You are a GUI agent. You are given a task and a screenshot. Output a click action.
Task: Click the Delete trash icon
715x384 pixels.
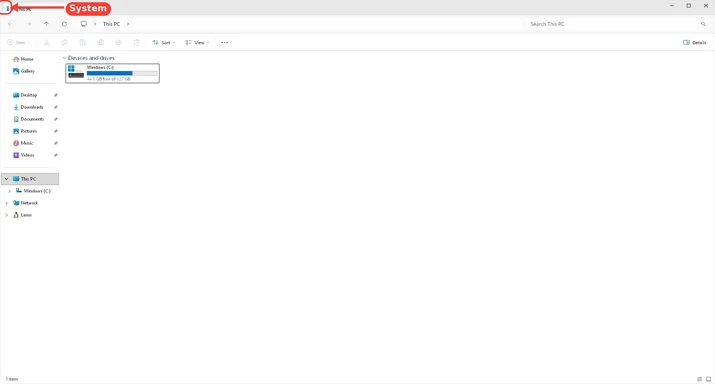[136, 42]
